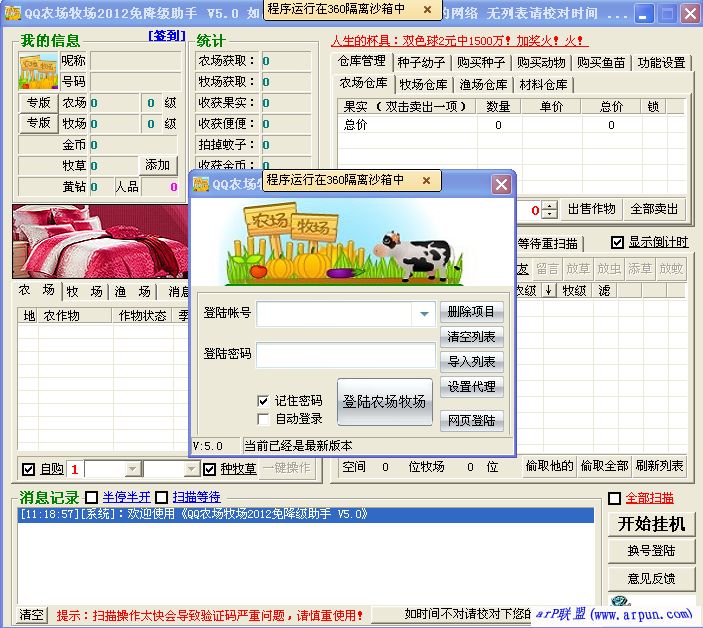Focus the 登陆密码 input field

[x=346, y=355]
